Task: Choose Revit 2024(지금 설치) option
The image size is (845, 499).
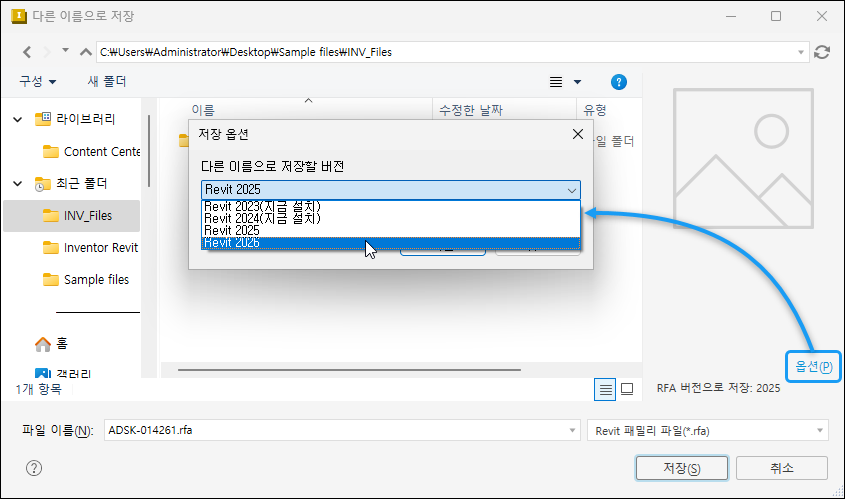Action: click(391, 218)
